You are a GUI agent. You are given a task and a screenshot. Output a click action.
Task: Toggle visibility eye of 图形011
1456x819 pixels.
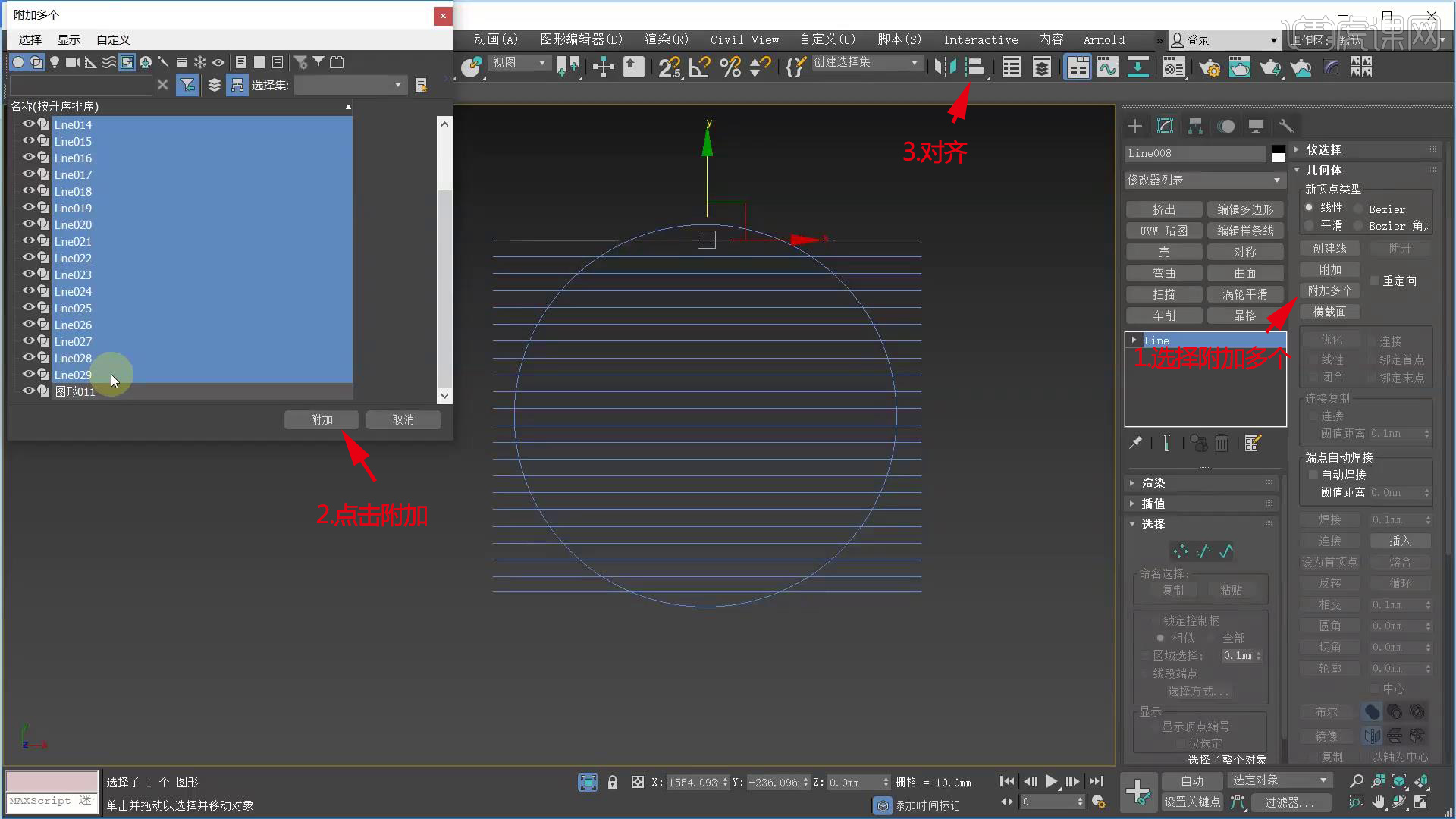pyautogui.click(x=28, y=391)
